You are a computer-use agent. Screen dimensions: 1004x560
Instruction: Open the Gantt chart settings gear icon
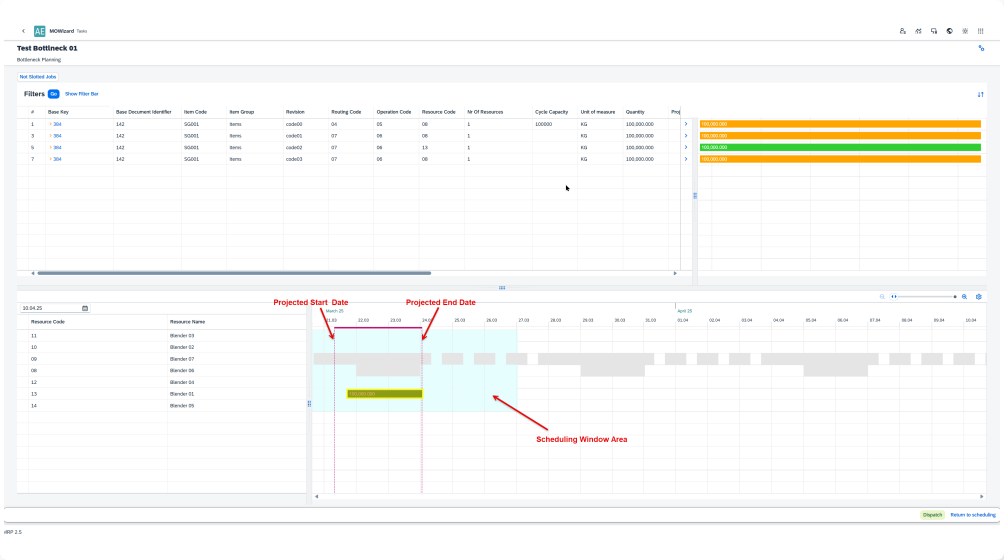978,296
